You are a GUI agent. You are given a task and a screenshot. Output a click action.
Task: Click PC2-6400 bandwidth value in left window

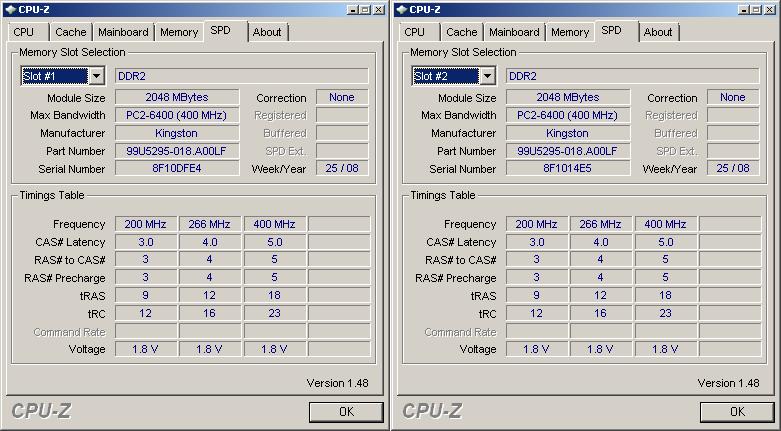pyautogui.click(x=177, y=115)
